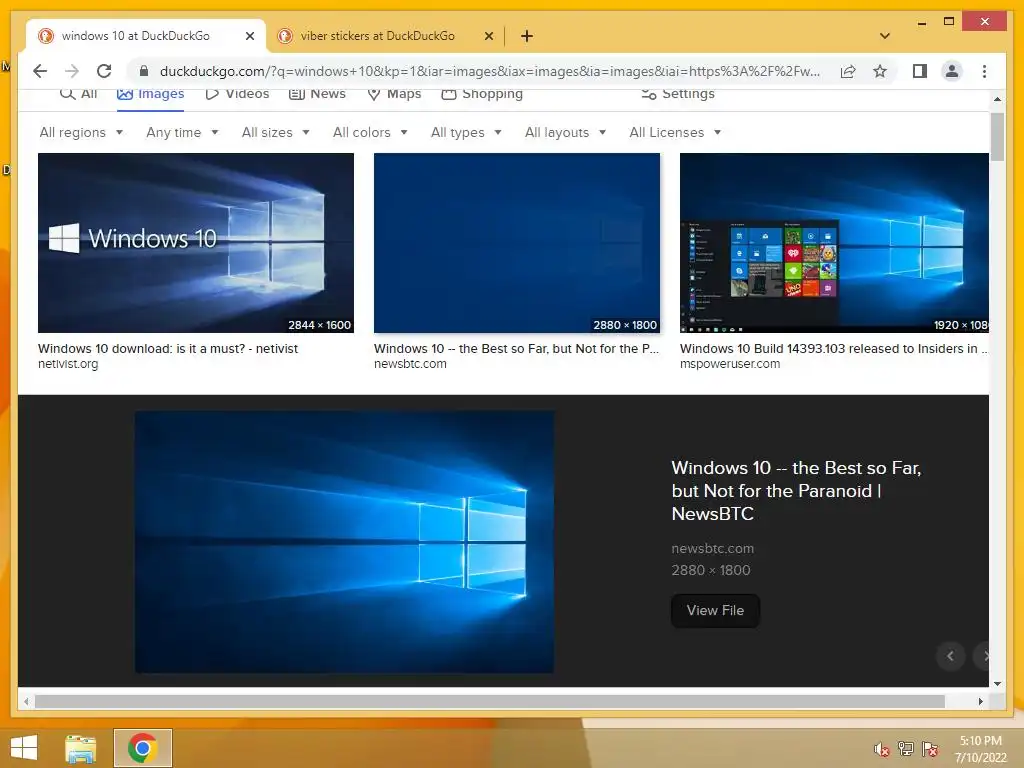This screenshot has width=1024, height=768.
Task: Share this page icon in address bar
Action: [848, 71]
